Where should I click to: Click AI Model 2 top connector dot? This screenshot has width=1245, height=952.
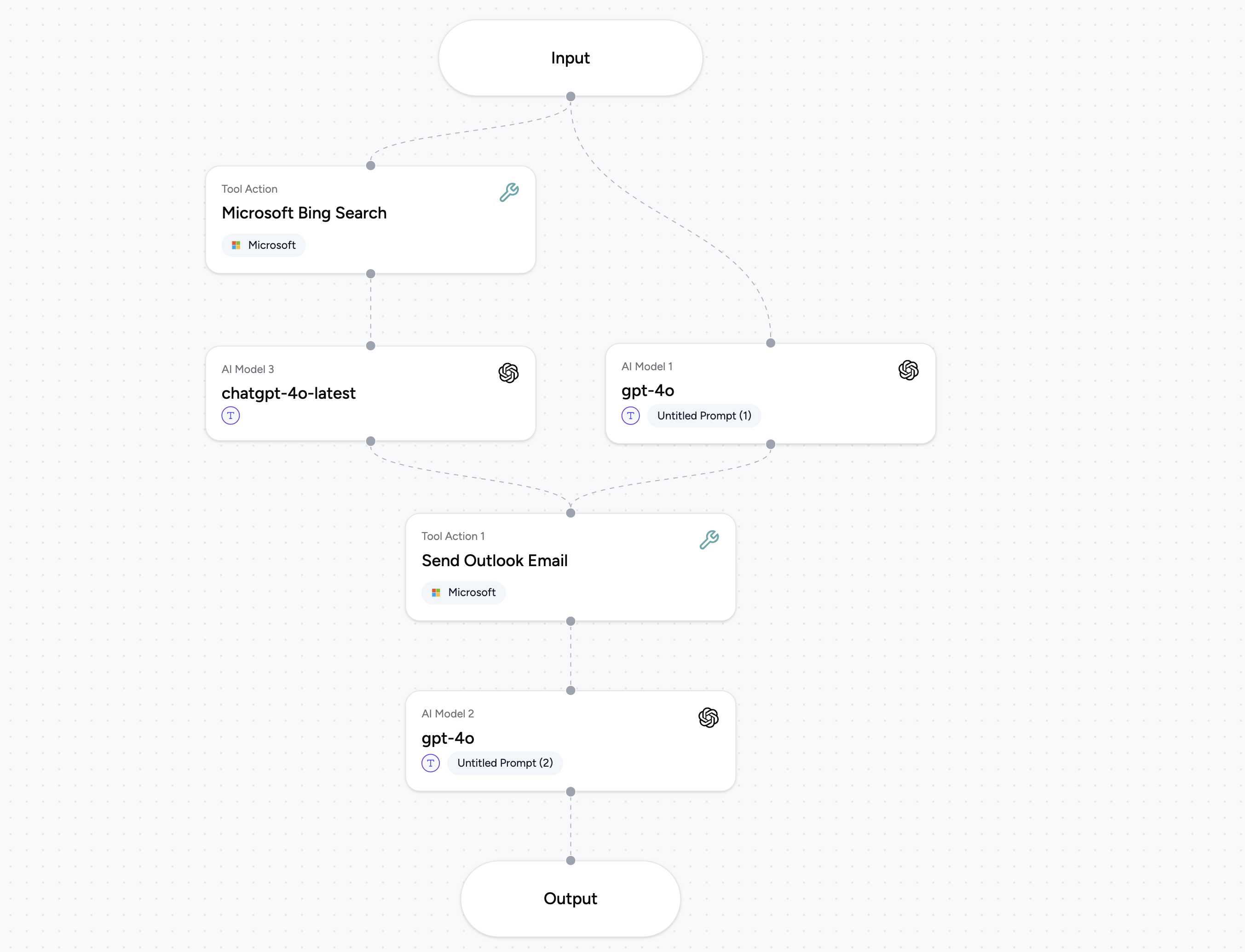[x=571, y=690]
